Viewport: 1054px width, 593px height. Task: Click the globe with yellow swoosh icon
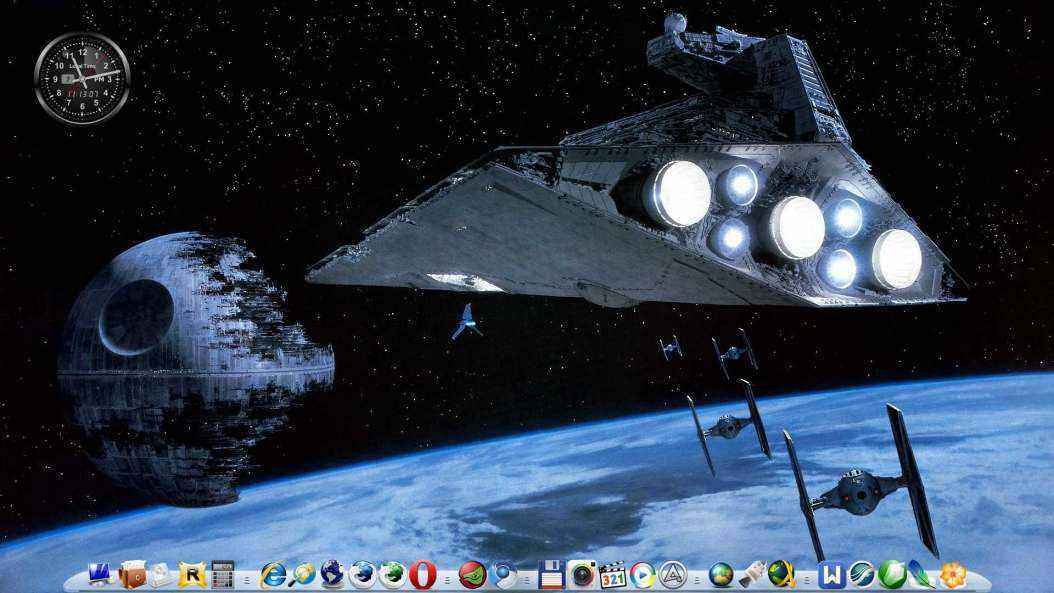782,575
